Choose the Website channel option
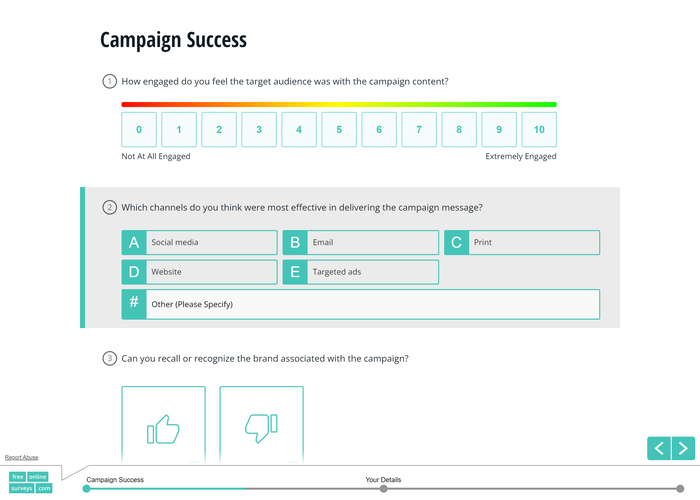Viewport: 700px width, 500px height. pyautogui.click(x=211, y=272)
